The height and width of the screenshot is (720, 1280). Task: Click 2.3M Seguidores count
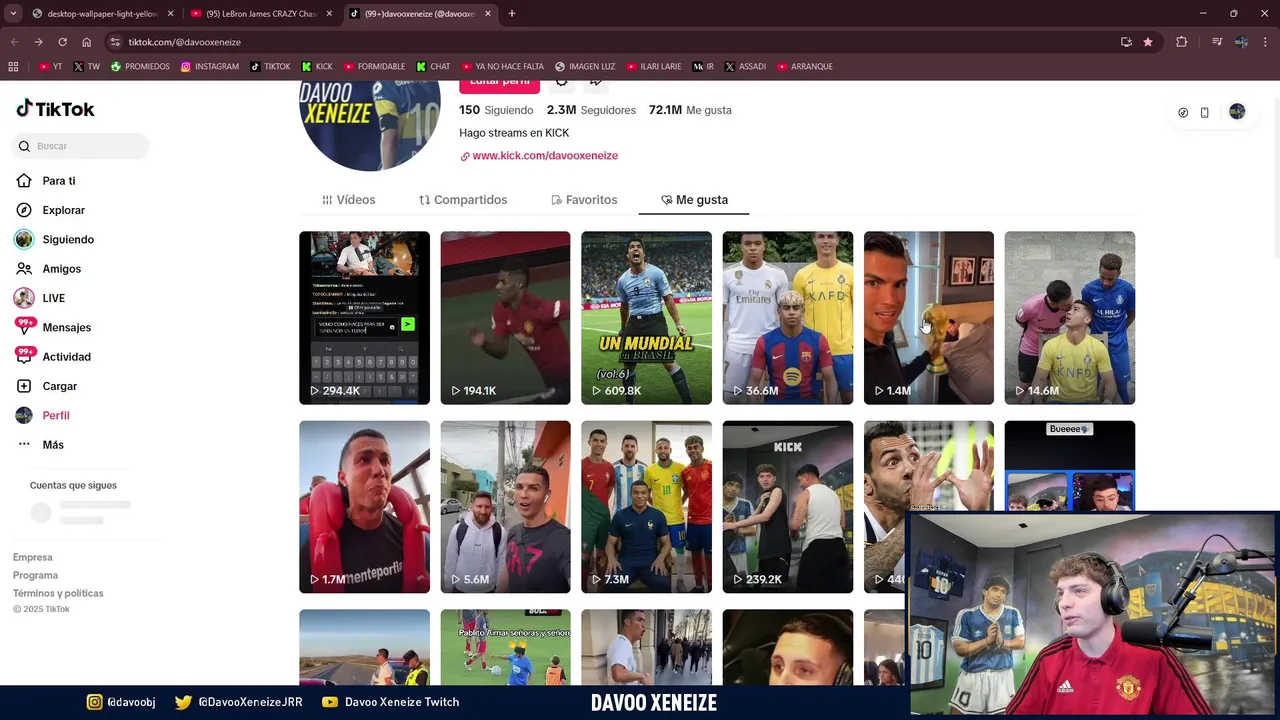point(590,110)
